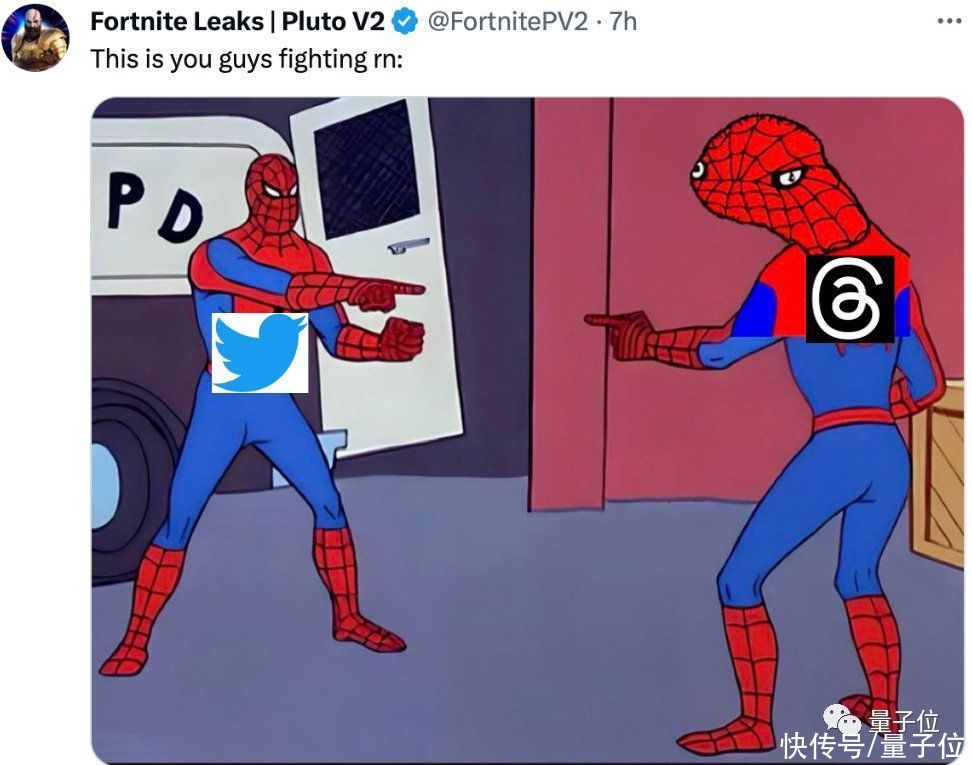The height and width of the screenshot is (765, 972).
Task: Click the Twitter bird logo in meme
Action: [260, 353]
